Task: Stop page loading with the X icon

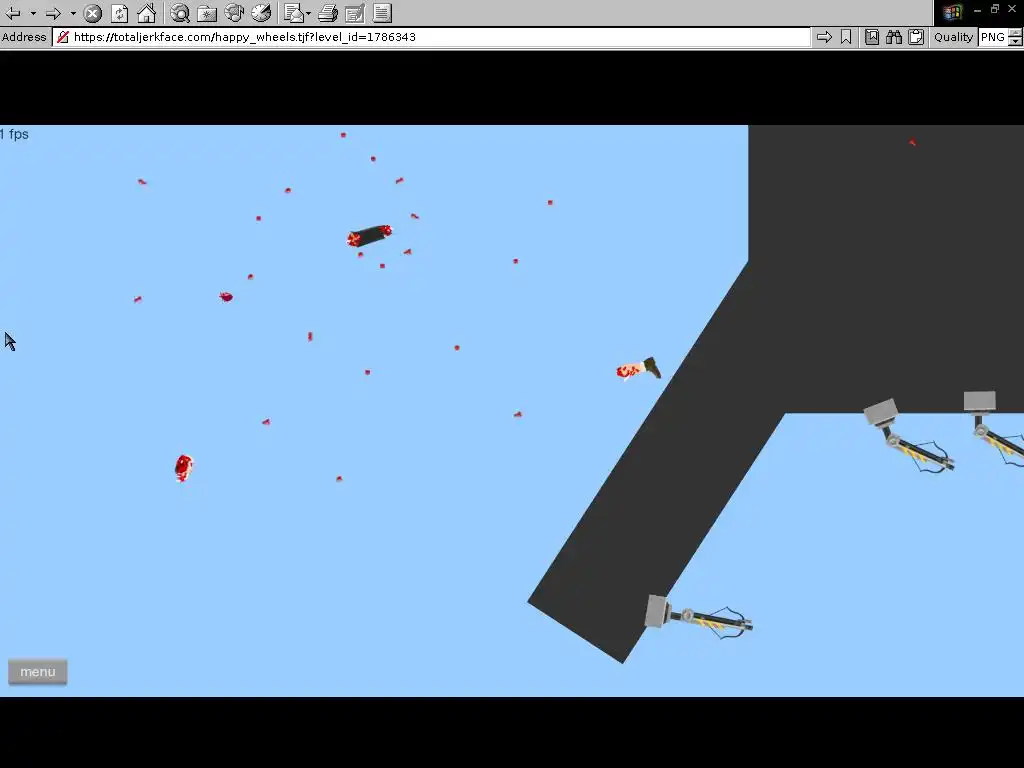Action: (x=93, y=13)
